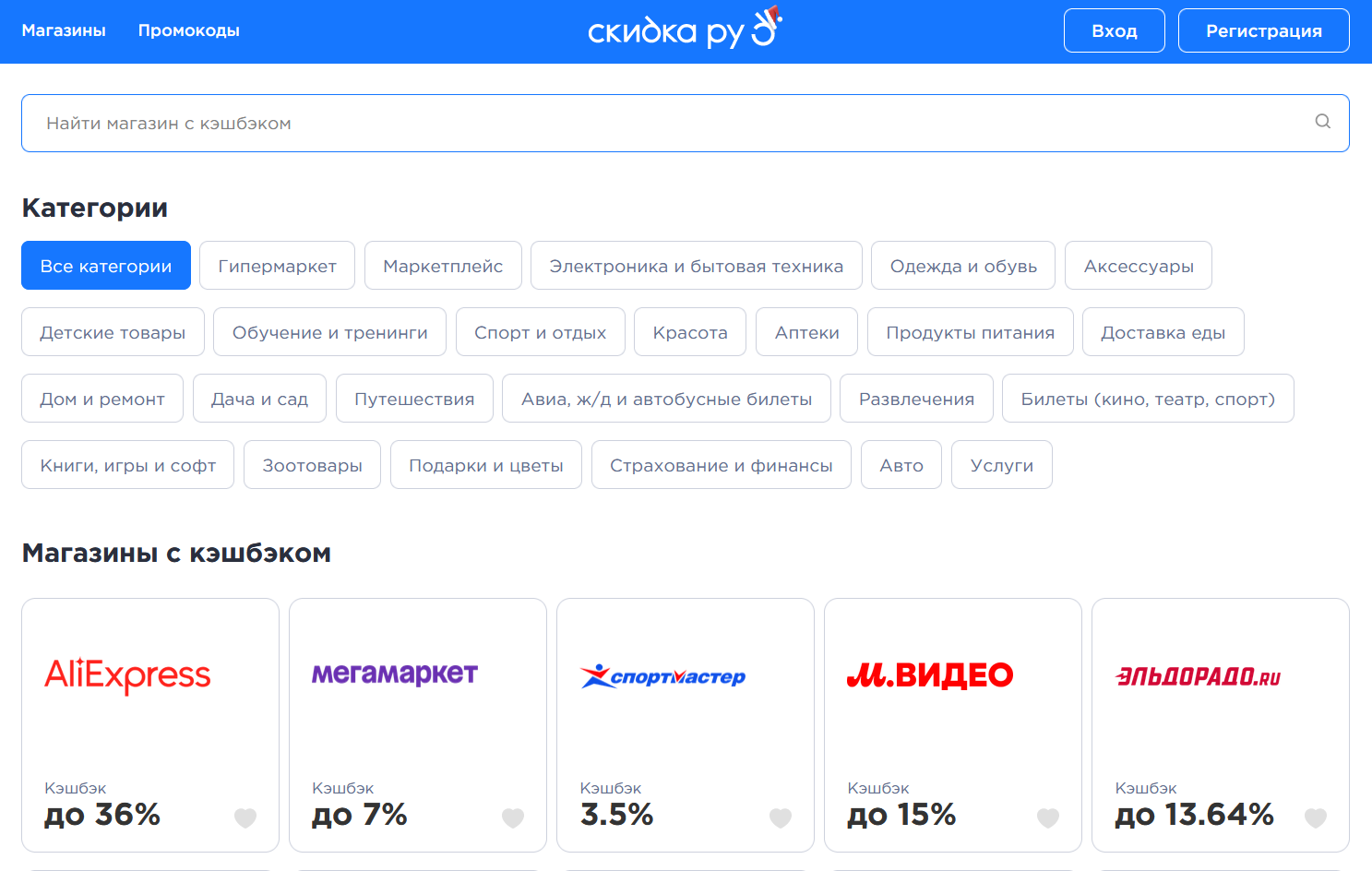Select the Все категории filter
This screenshot has height=871, width=1372.
pyautogui.click(x=106, y=266)
